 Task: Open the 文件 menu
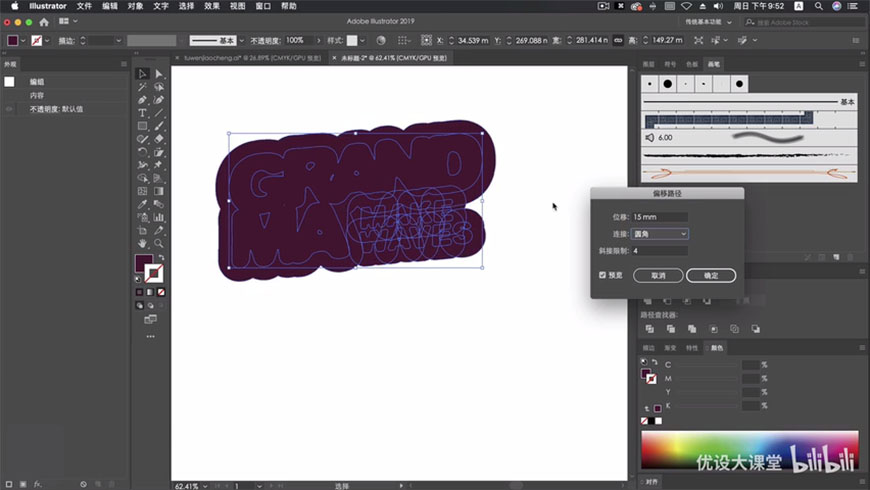pos(84,6)
